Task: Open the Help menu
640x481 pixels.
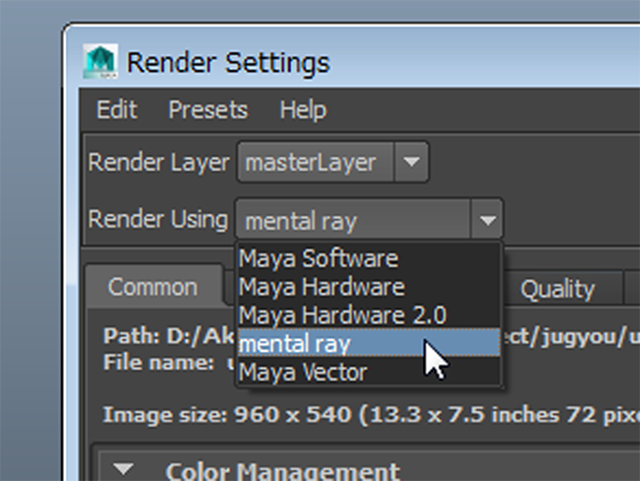Action: pyautogui.click(x=303, y=109)
